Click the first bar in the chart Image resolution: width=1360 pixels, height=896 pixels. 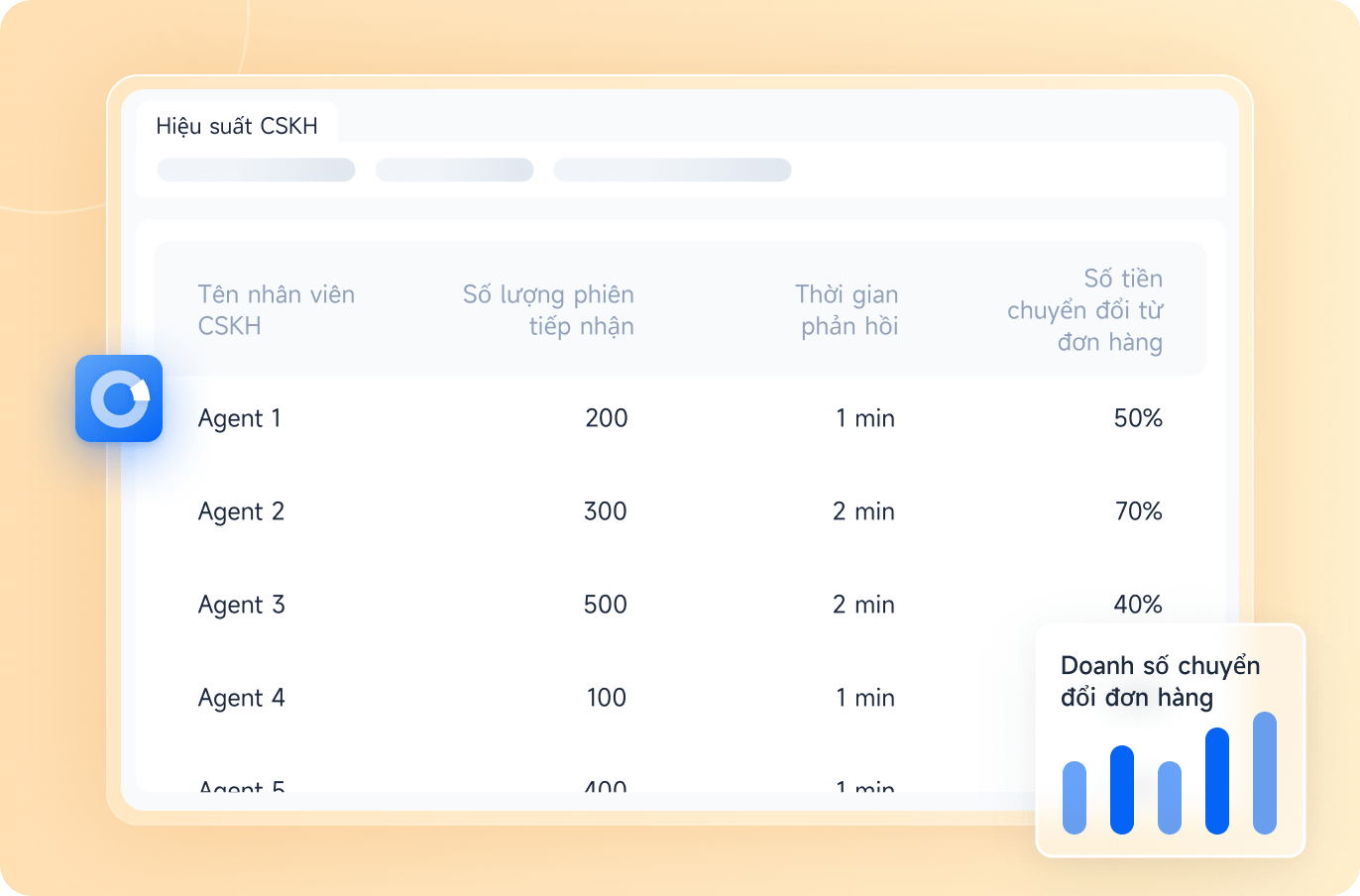tap(1075, 797)
